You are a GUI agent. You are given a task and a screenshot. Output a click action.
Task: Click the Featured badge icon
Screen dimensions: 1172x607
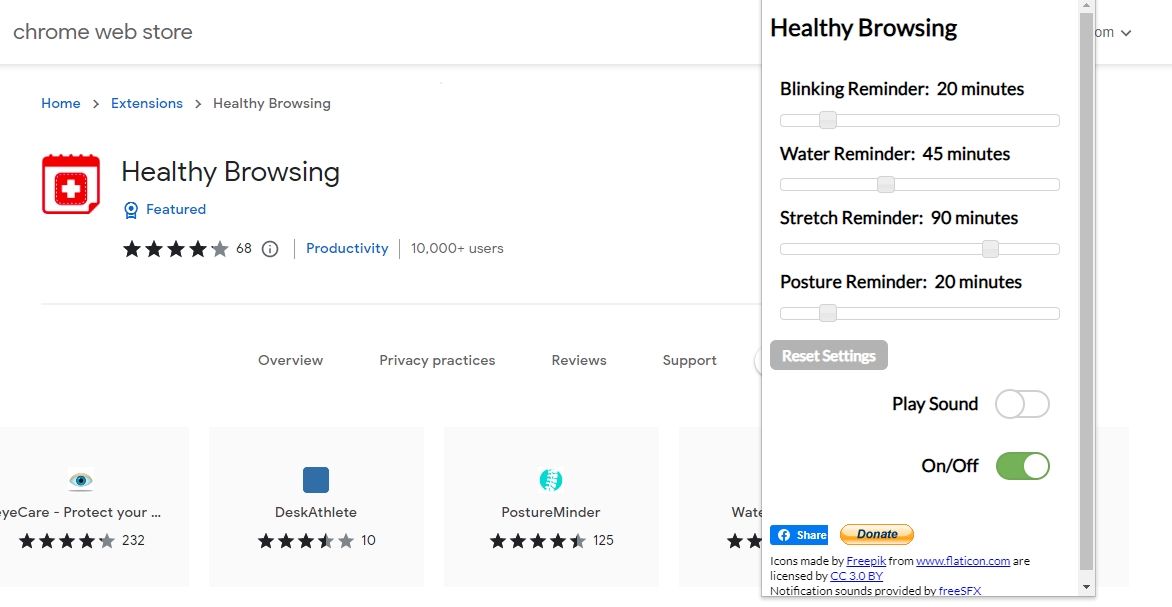tap(131, 210)
